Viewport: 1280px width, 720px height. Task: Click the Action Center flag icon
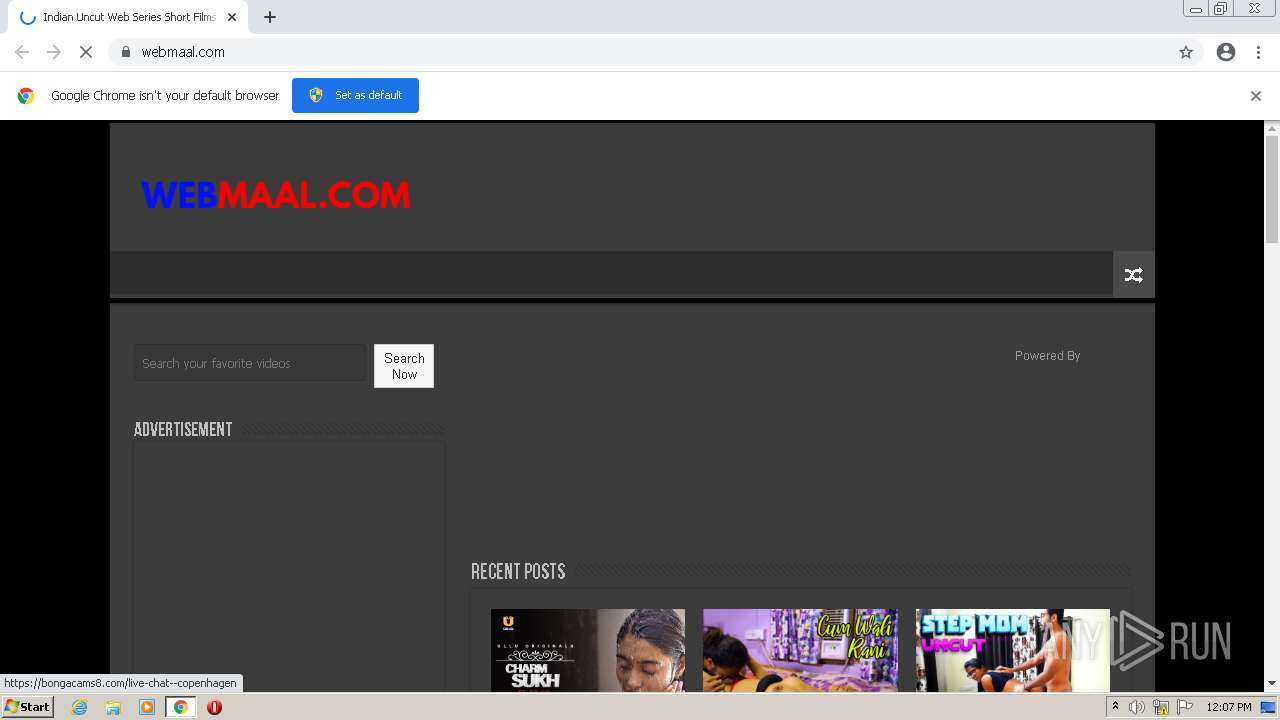coord(1185,707)
